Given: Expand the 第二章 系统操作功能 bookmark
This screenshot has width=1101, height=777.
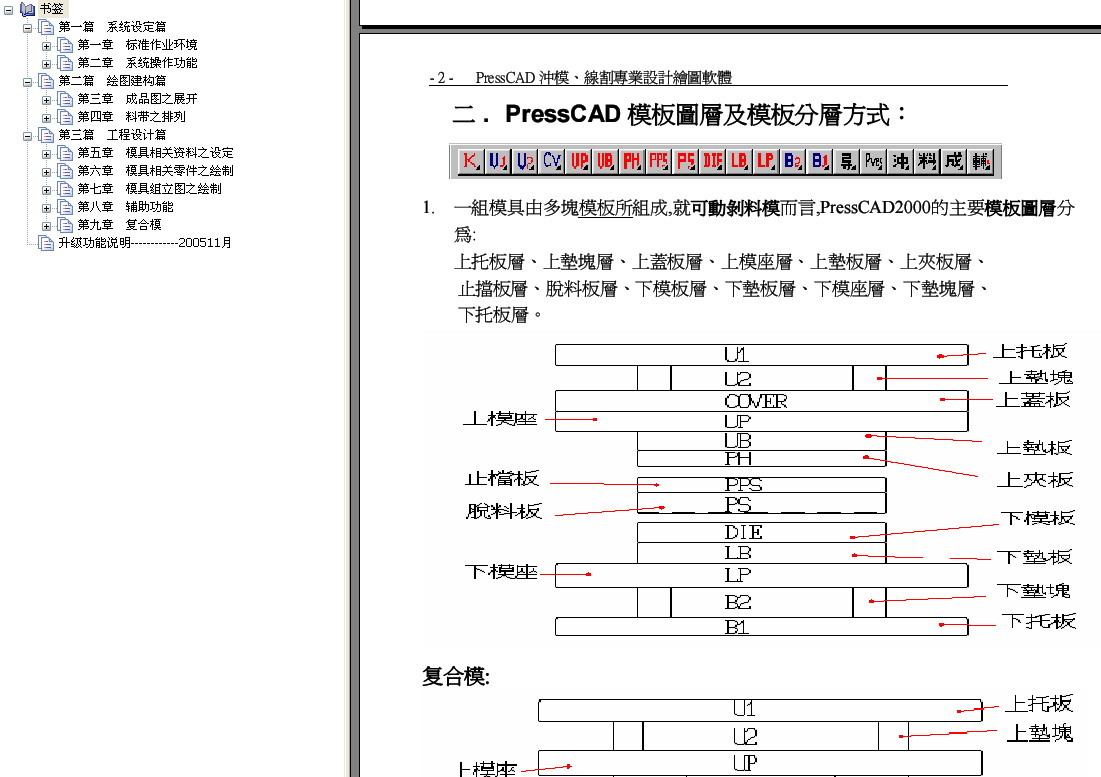Looking at the screenshot, I should [46, 64].
